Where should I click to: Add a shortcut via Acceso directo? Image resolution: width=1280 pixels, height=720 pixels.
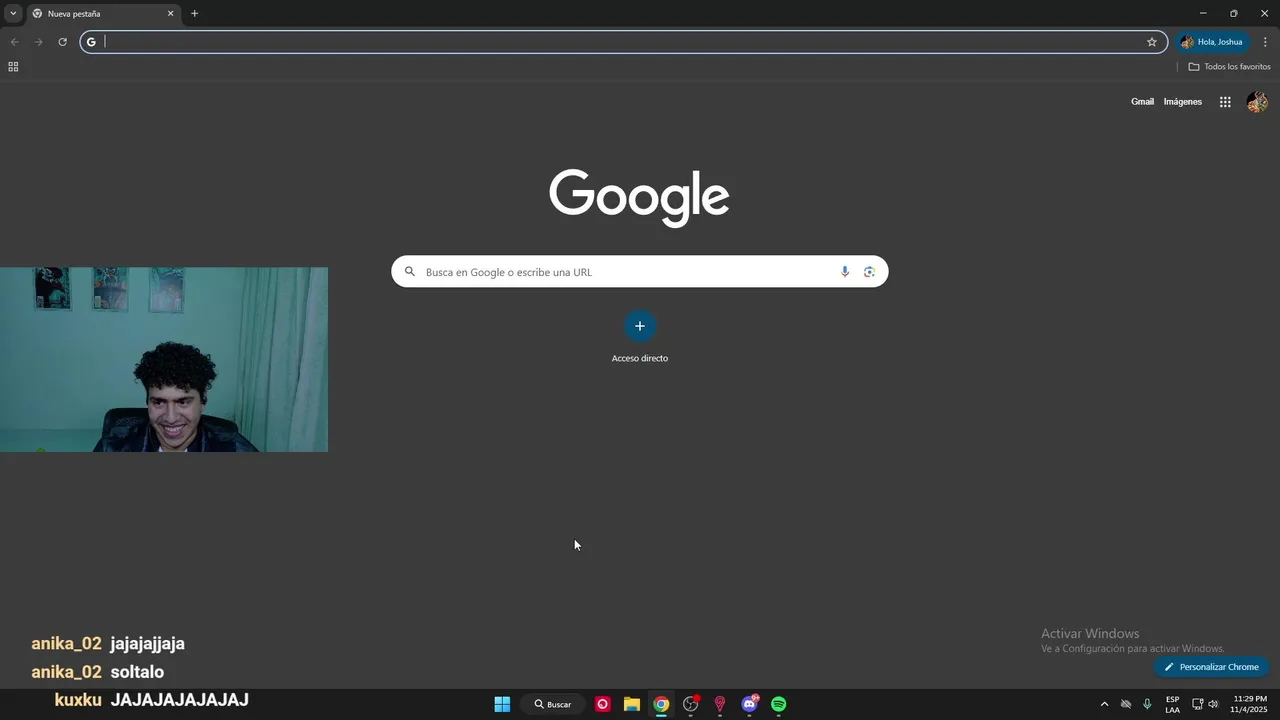pos(640,337)
